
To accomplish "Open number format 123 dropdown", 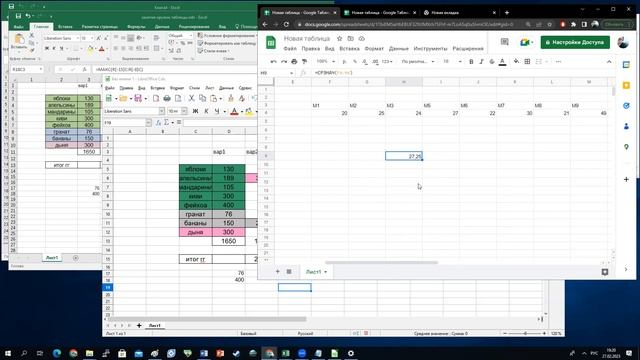I will tap(387, 62).
